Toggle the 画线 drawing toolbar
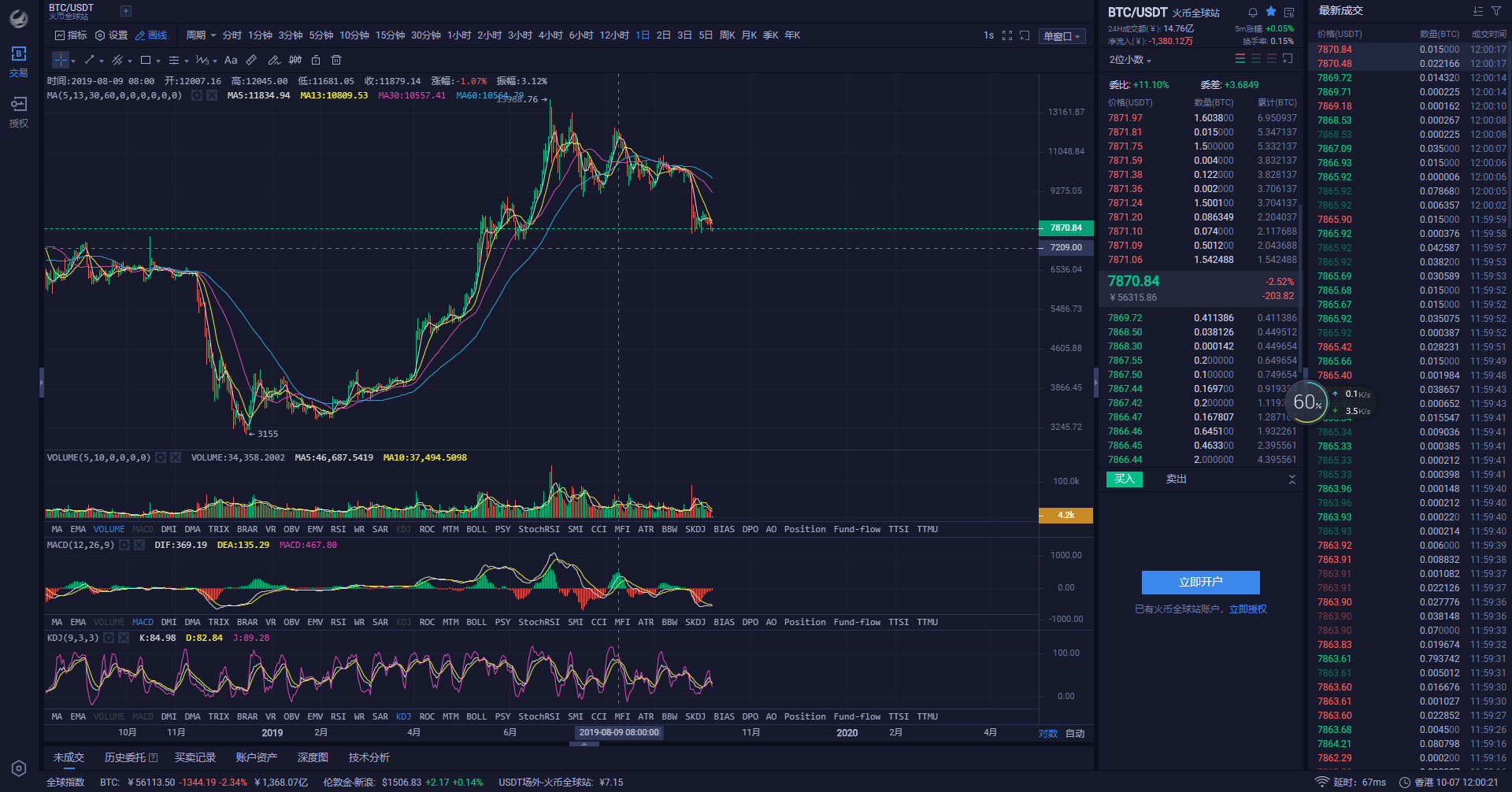The height and width of the screenshot is (792, 1512). [x=151, y=35]
